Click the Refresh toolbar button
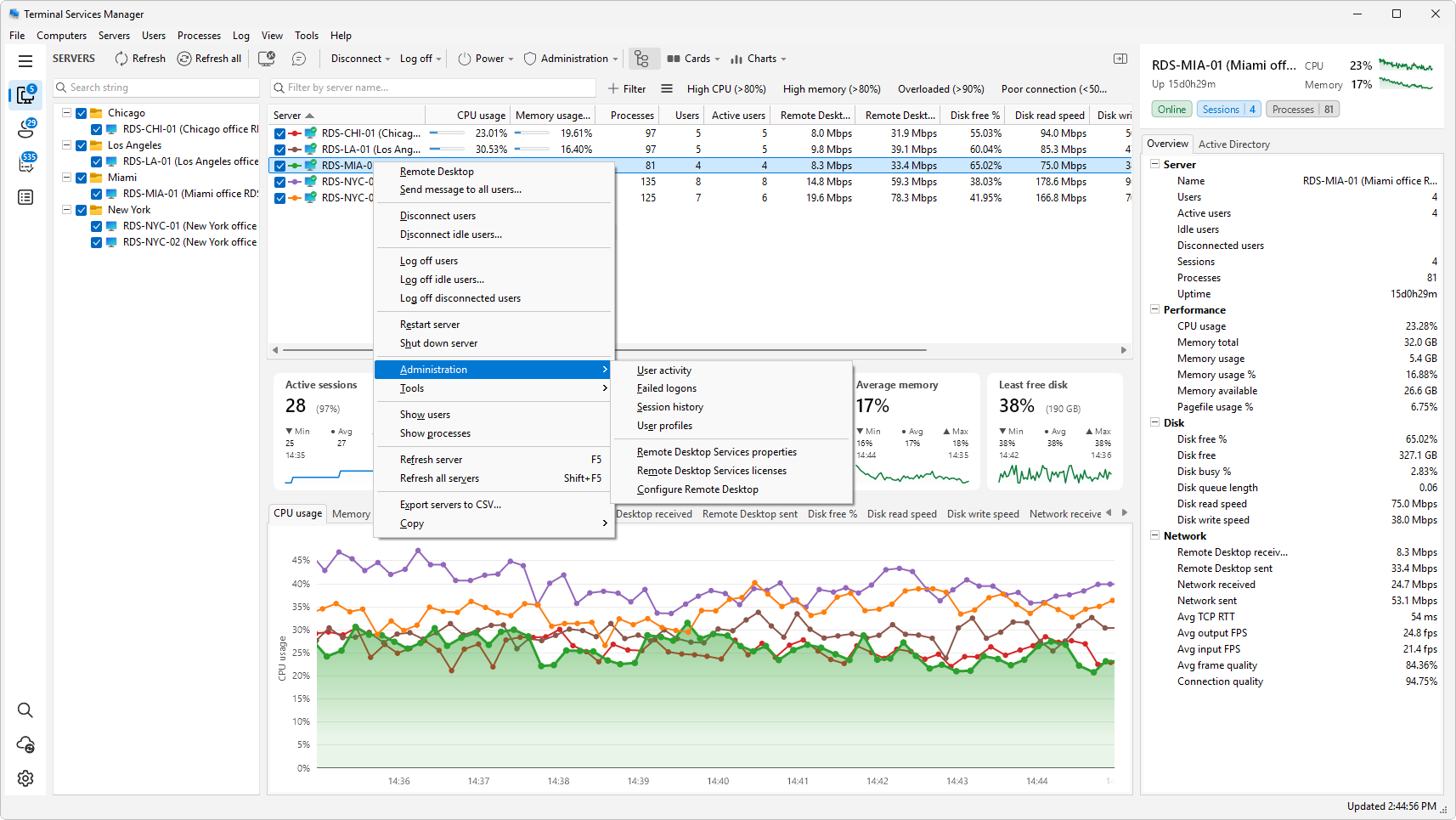The height and width of the screenshot is (820, 1456). click(x=140, y=59)
